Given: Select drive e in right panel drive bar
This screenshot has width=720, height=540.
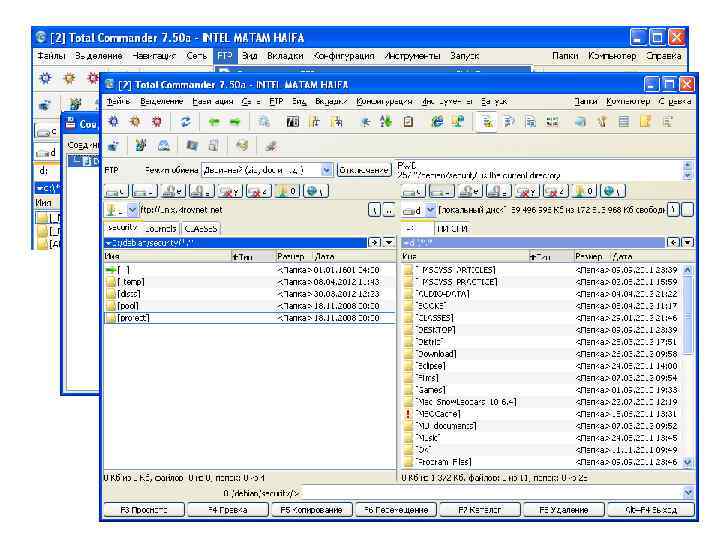Looking at the screenshot, I should [470, 191].
